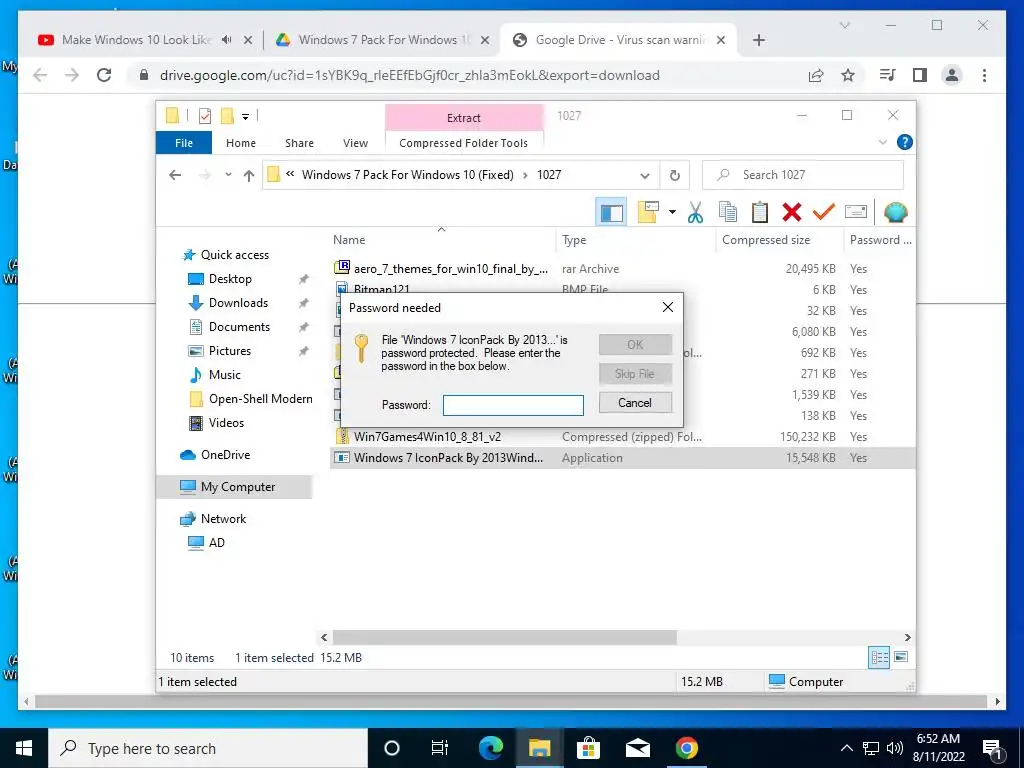Refresh the 1027 folder view

[x=675, y=176]
